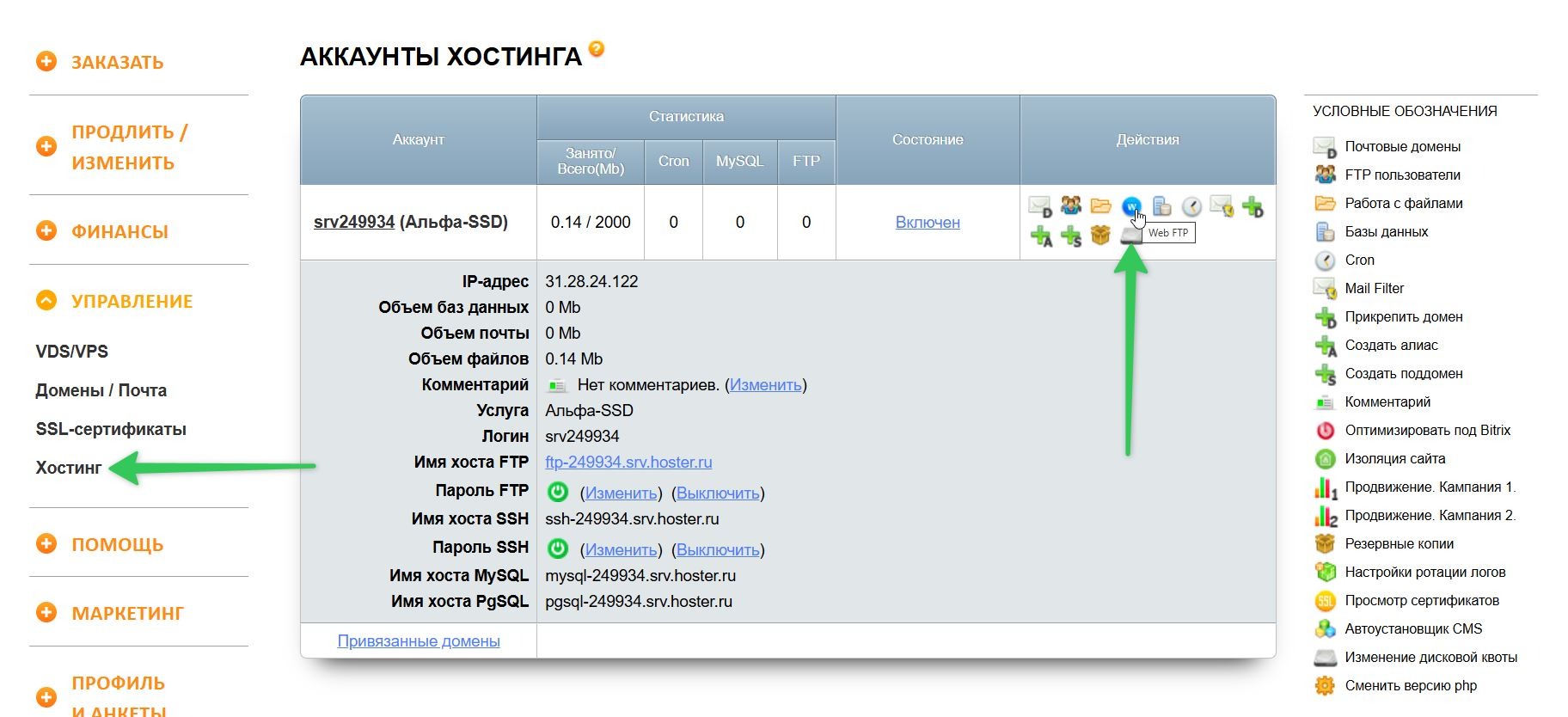Collapse the УПРАВЛЕНИЕ menu section
The height and width of the screenshot is (717, 1568).
46,301
